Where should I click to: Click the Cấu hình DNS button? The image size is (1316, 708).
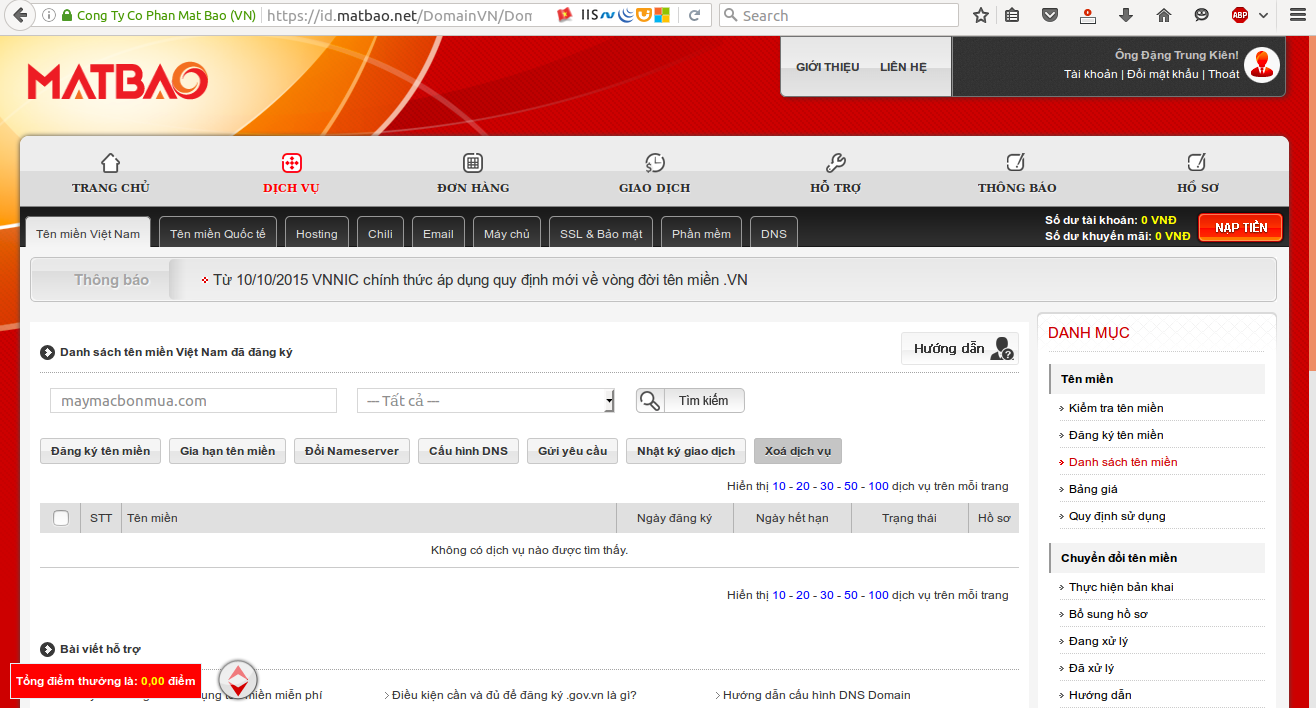click(x=468, y=451)
